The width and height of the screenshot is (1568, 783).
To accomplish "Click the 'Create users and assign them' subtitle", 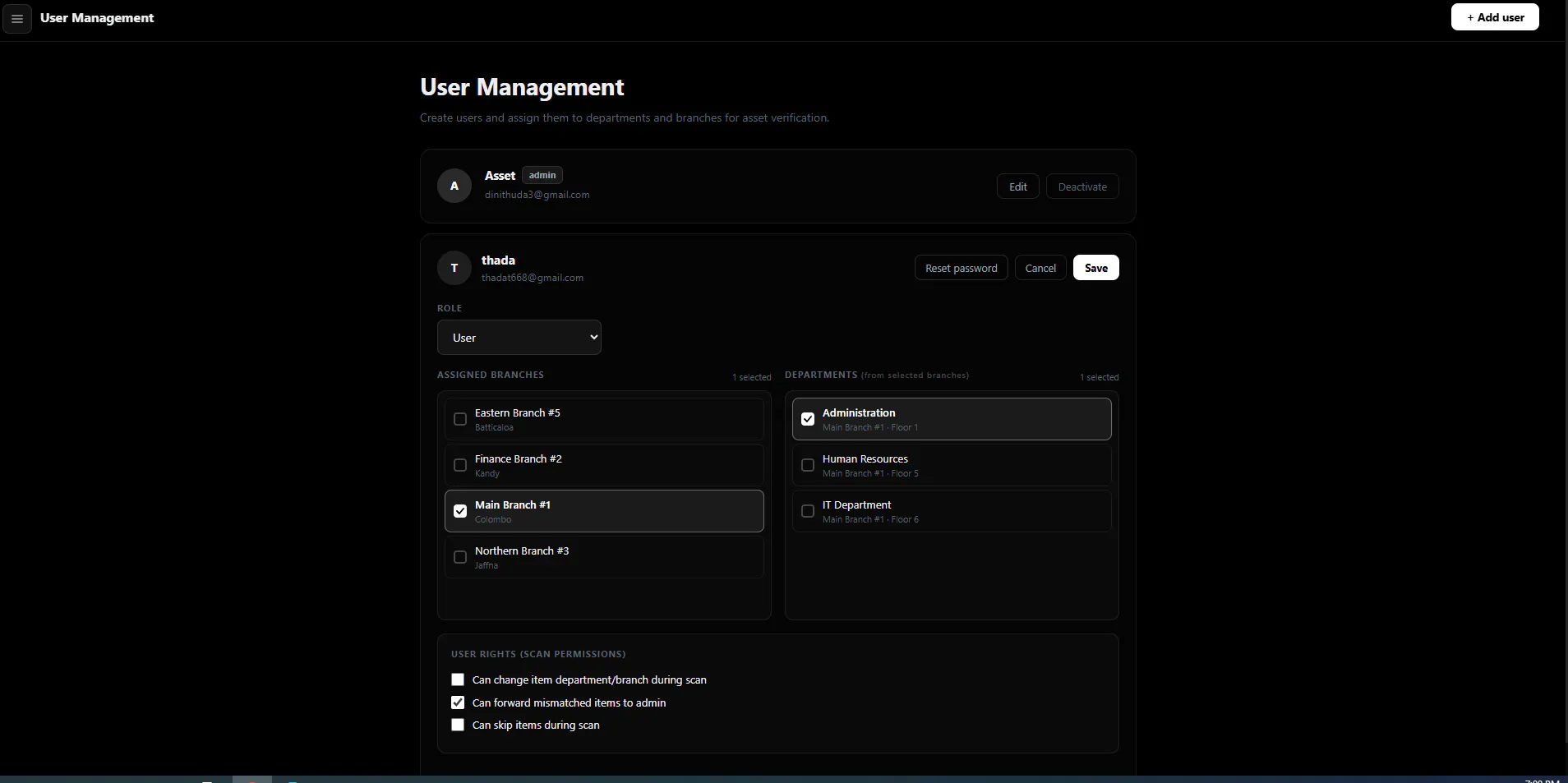I will pyautogui.click(x=625, y=117).
